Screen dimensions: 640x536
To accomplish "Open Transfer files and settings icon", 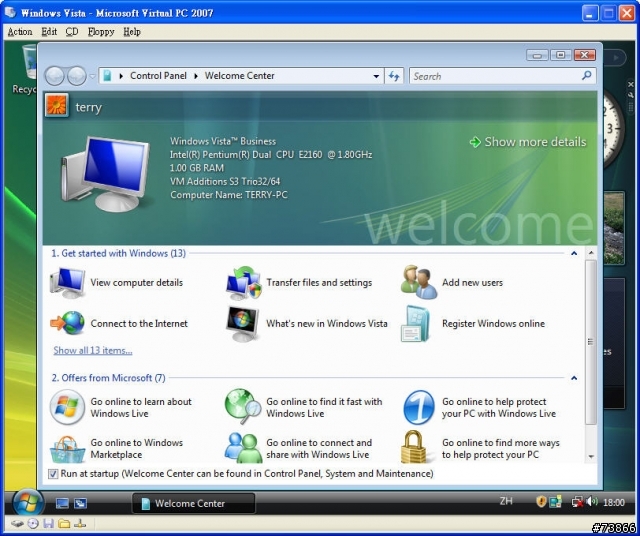I will [x=244, y=282].
